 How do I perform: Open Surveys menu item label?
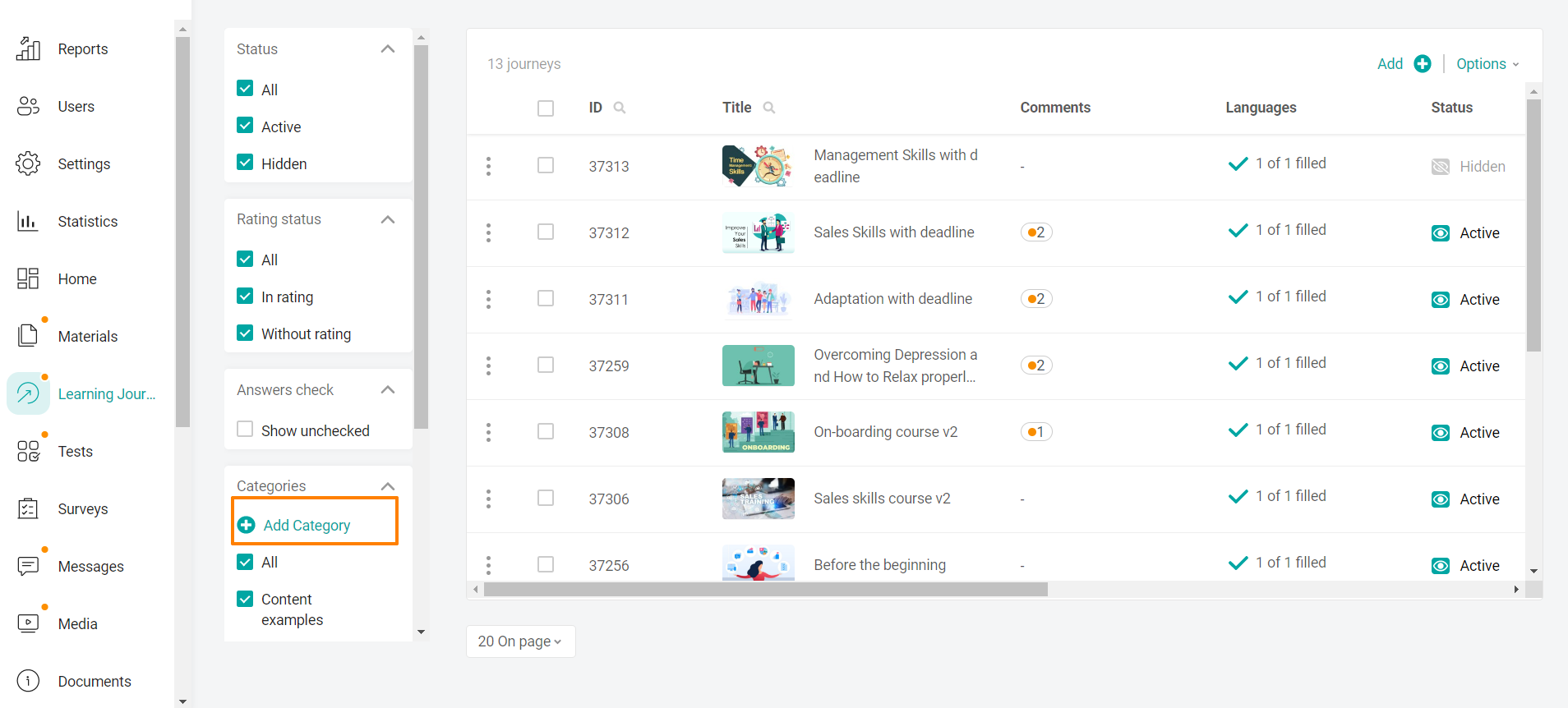pyautogui.click(x=83, y=509)
